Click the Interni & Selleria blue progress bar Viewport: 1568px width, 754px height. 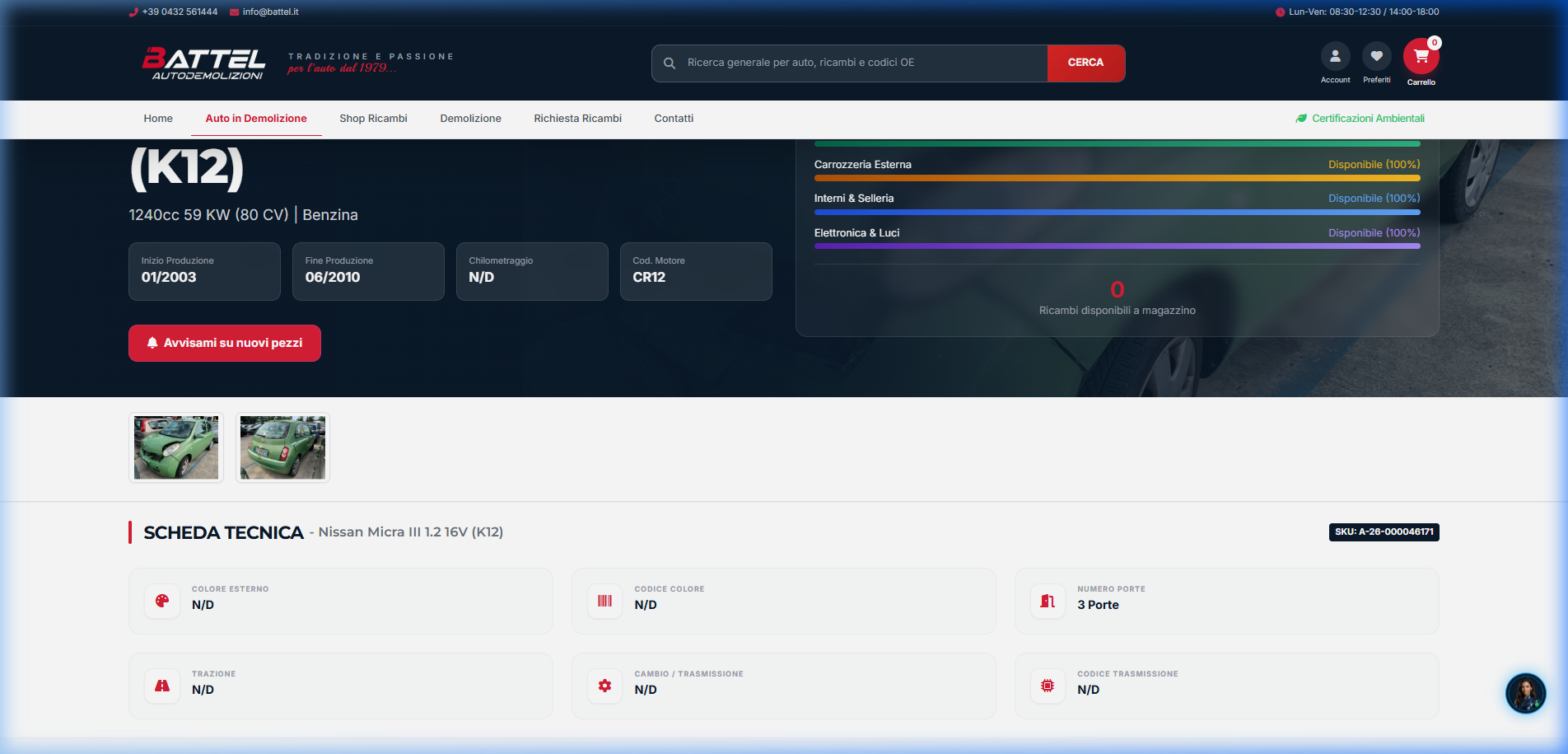click(1117, 212)
